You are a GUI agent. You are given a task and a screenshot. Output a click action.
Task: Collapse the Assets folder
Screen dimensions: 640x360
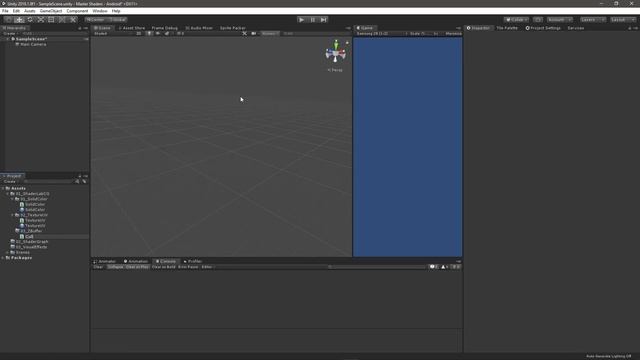pos(3,188)
